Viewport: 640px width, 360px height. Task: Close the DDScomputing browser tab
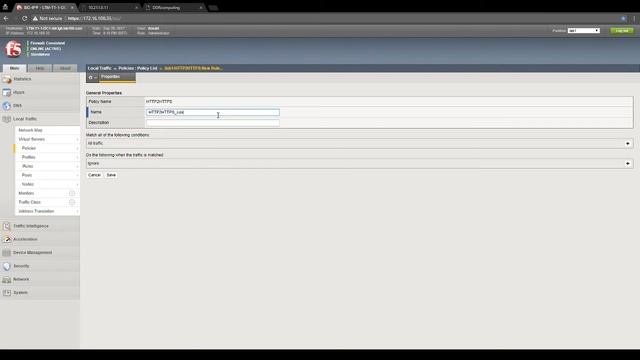(x=201, y=7)
